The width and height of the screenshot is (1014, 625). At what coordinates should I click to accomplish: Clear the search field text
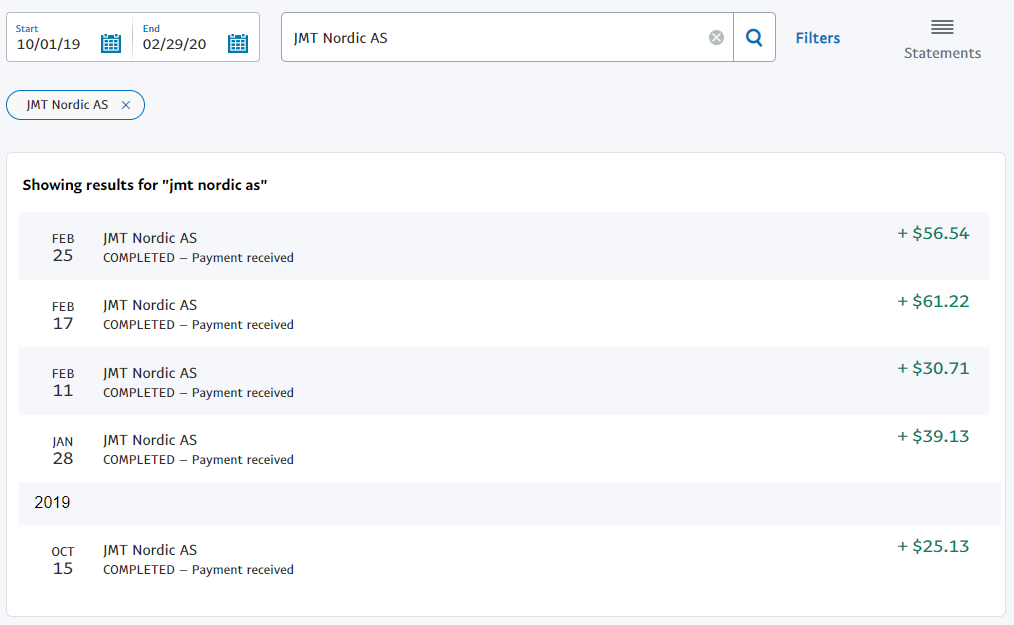click(x=716, y=38)
